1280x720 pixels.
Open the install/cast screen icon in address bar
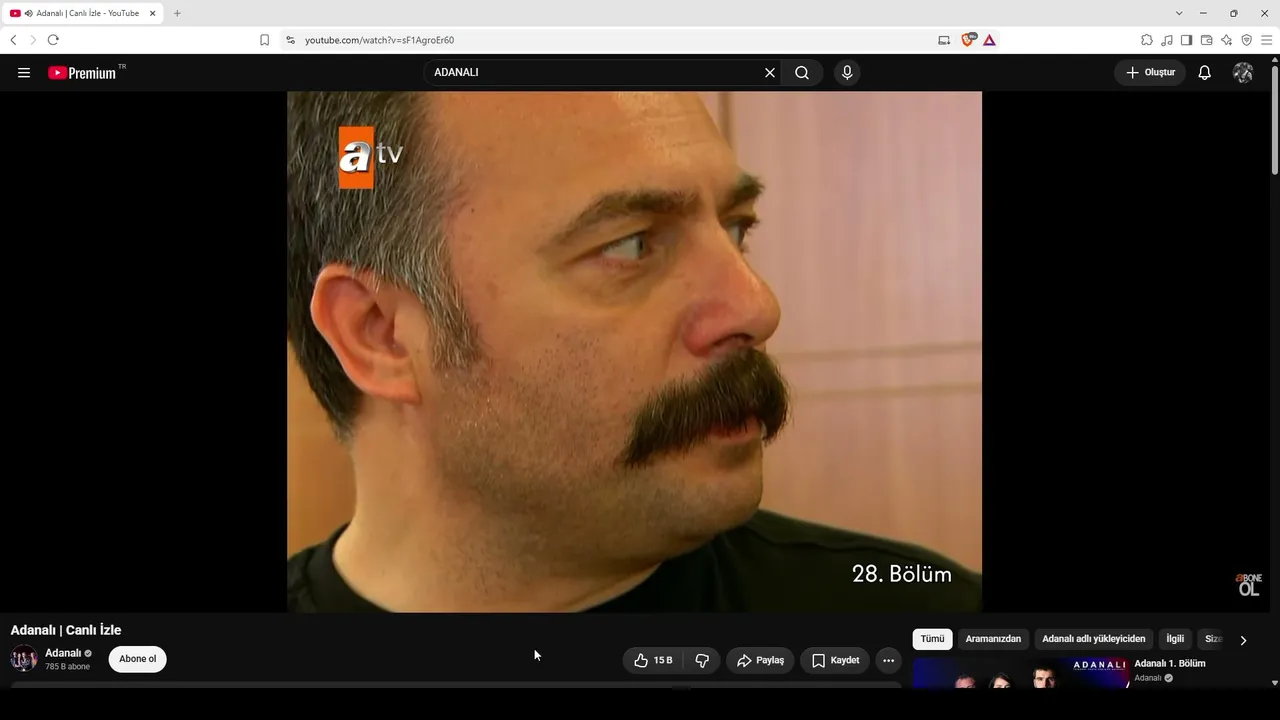944,40
